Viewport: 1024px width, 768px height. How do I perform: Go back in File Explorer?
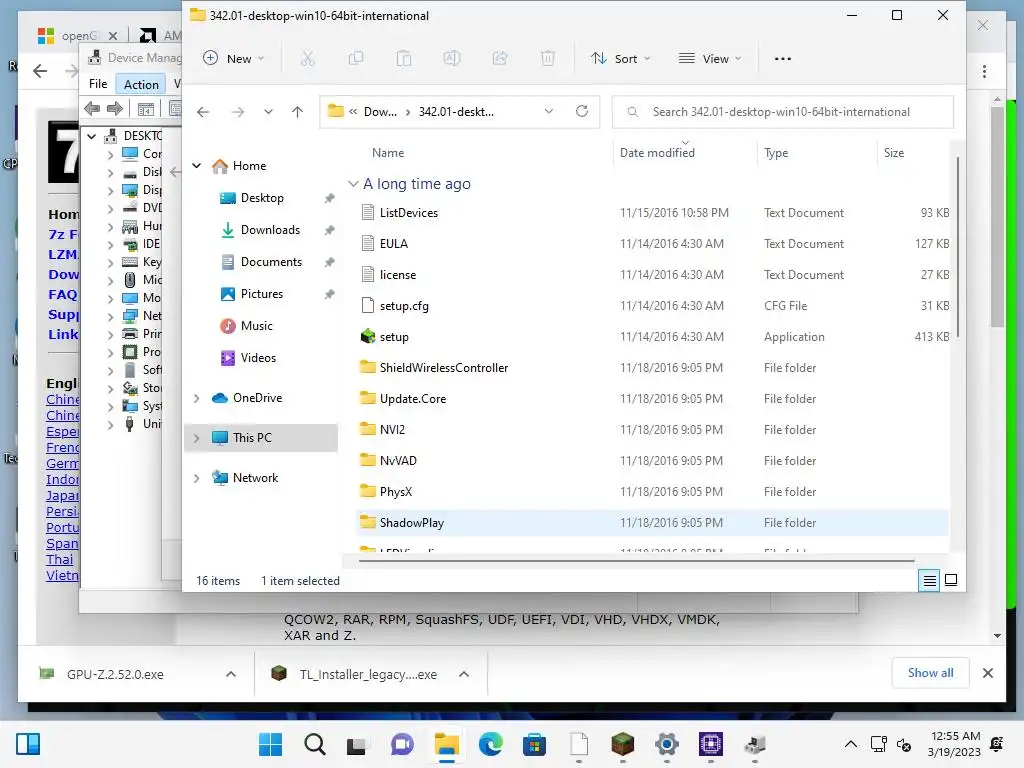click(x=203, y=112)
